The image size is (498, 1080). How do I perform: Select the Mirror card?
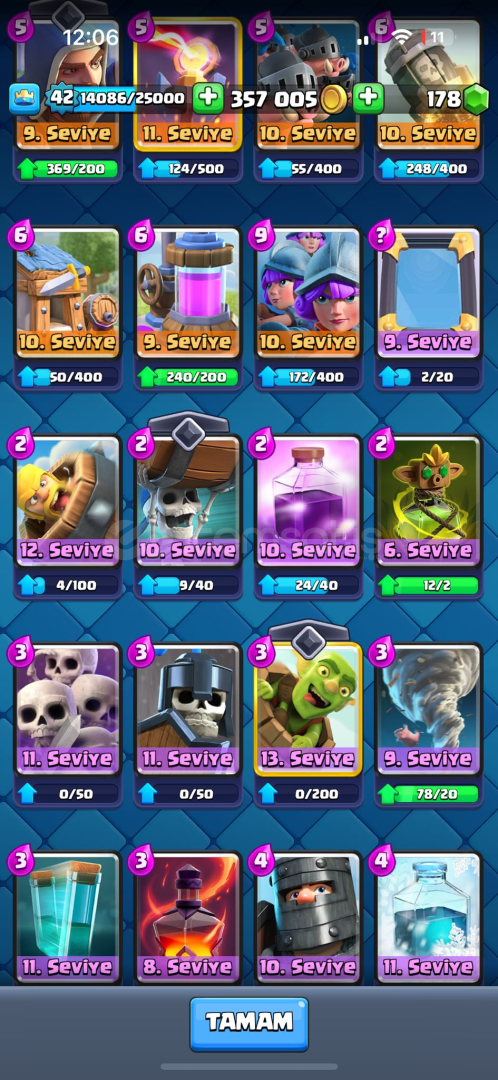coord(428,294)
